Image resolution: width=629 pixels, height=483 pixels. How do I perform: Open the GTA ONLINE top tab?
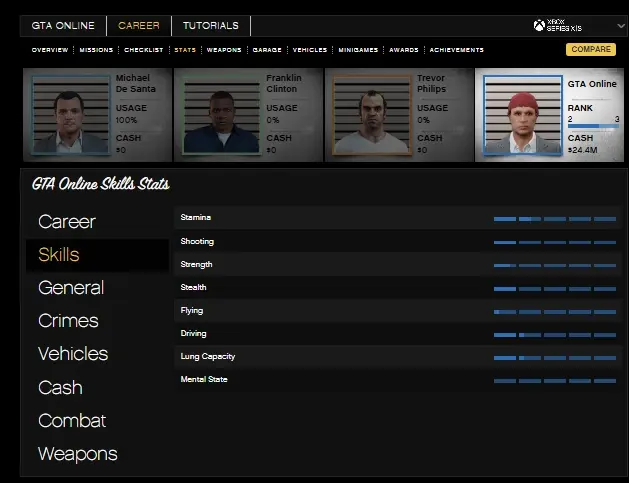(x=63, y=26)
